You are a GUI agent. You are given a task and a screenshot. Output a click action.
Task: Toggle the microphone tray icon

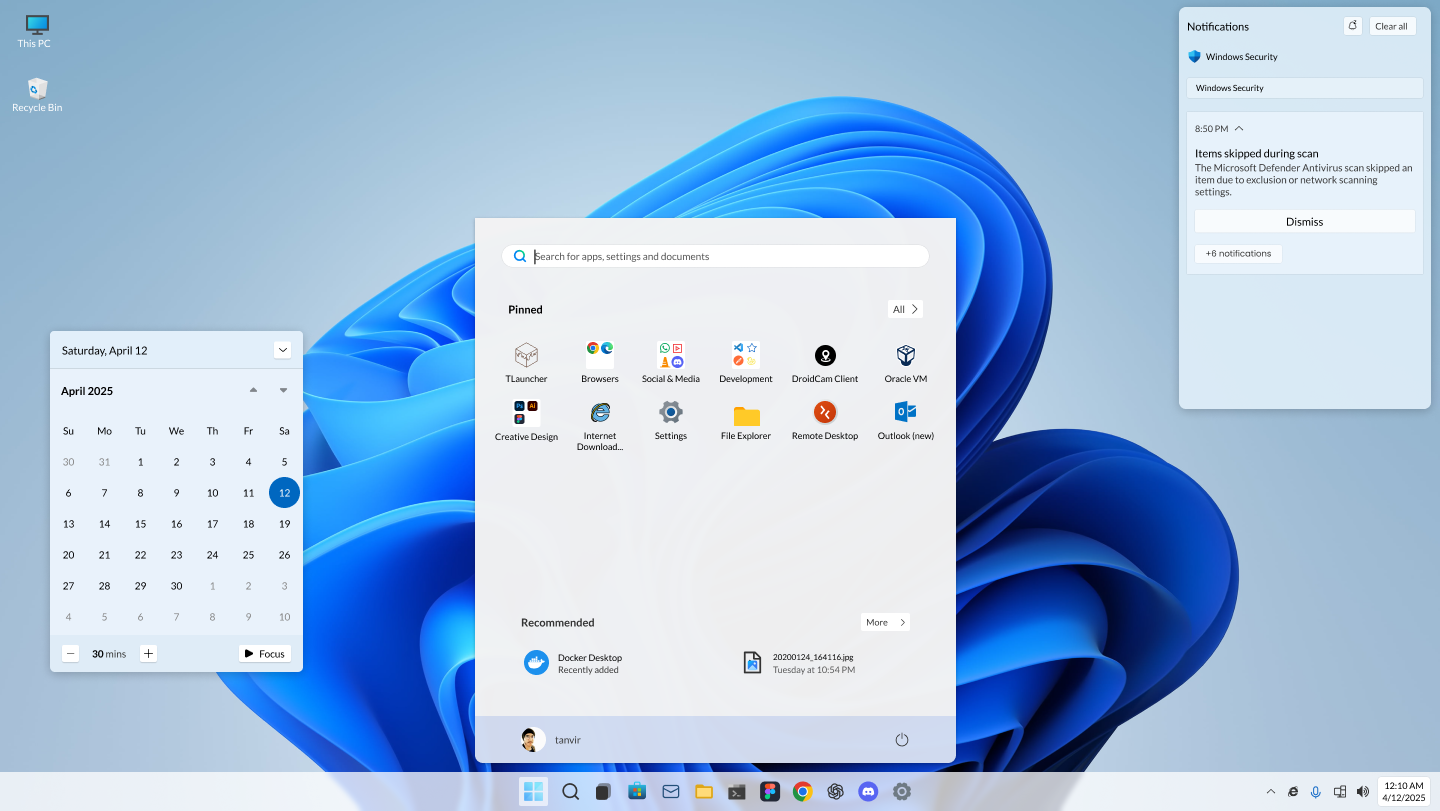pyautogui.click(x=1315, y=791)
